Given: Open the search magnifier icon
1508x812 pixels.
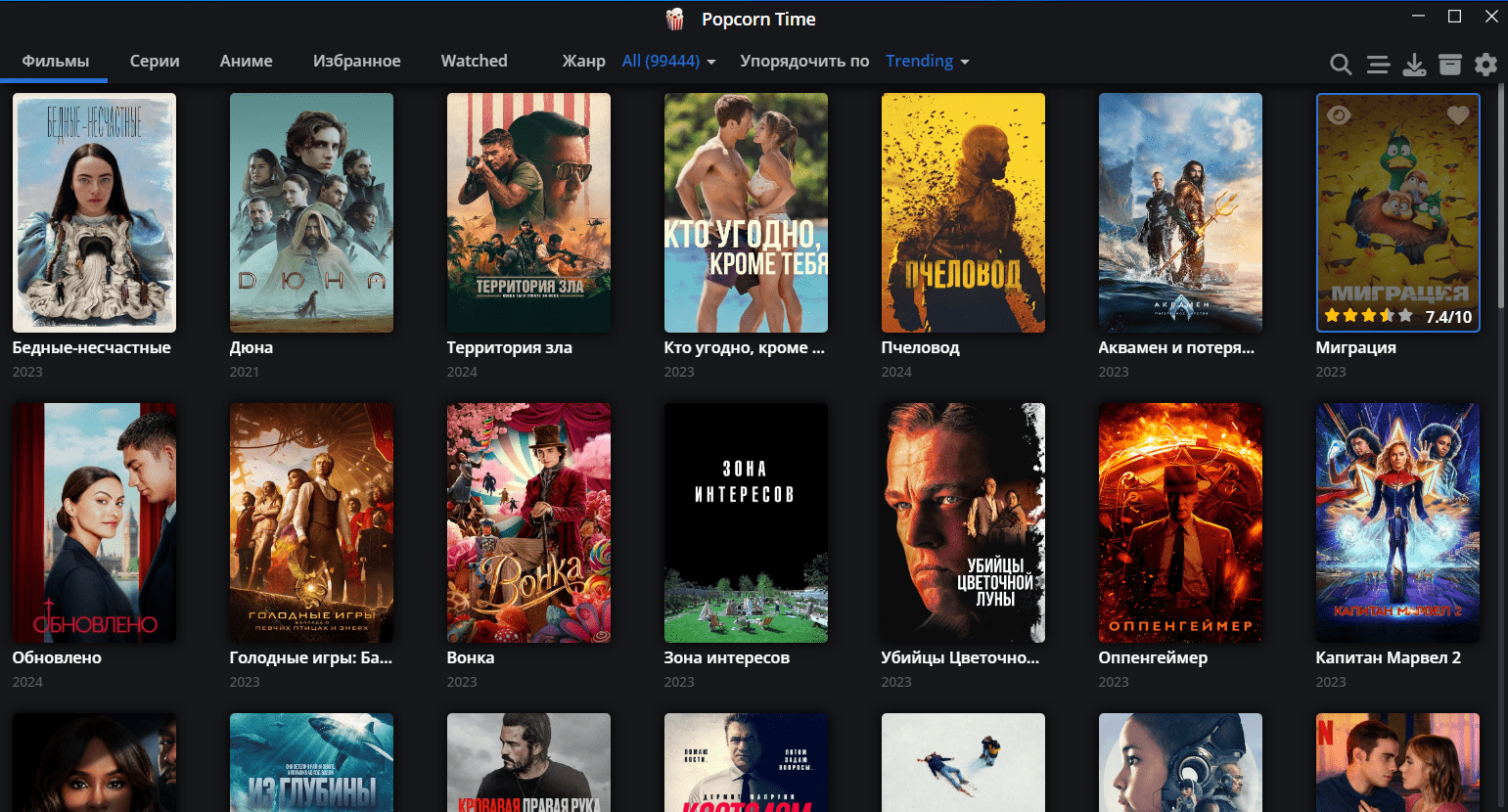Looking at the screenshot, I should coord(1341,65).
